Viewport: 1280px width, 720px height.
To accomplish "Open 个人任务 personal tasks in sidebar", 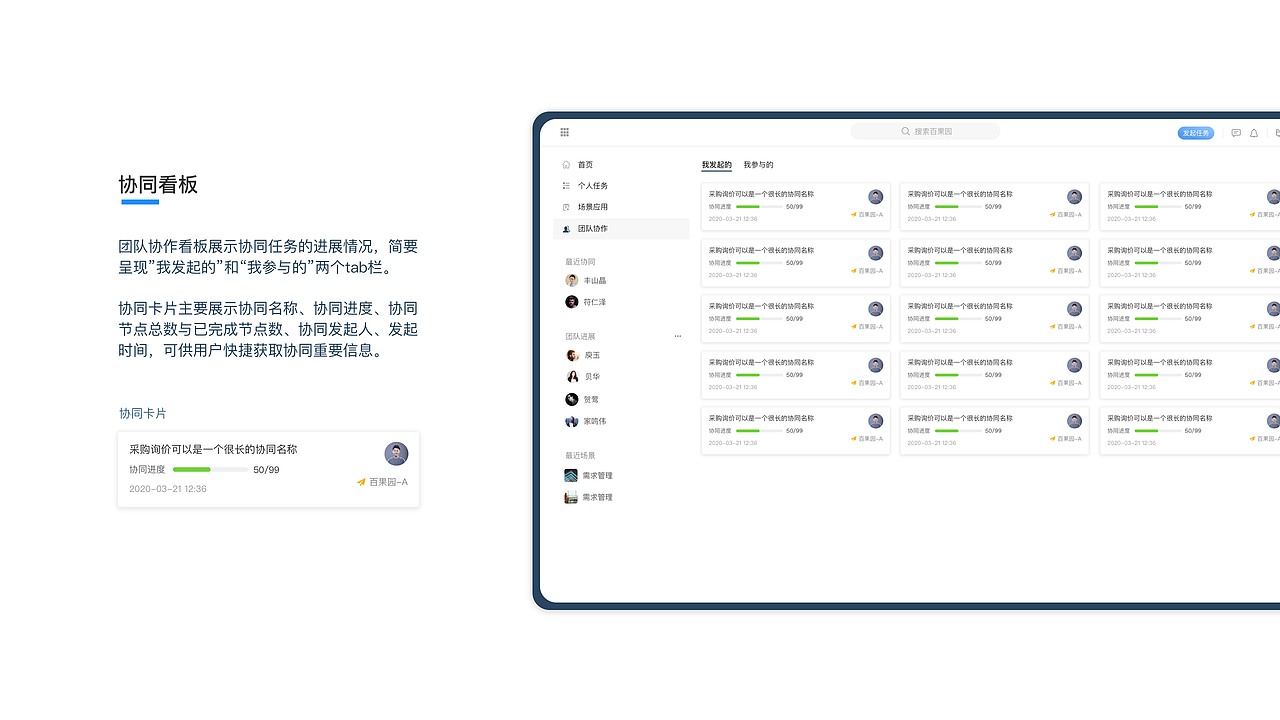I will 591,185.
